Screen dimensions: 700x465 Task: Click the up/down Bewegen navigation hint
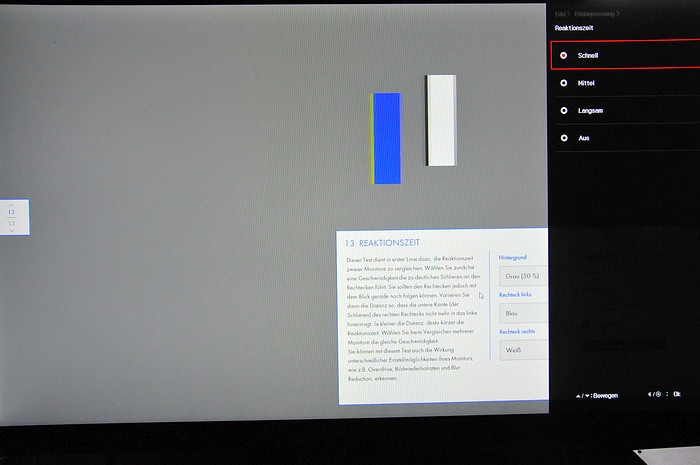(x=597, y=395)
